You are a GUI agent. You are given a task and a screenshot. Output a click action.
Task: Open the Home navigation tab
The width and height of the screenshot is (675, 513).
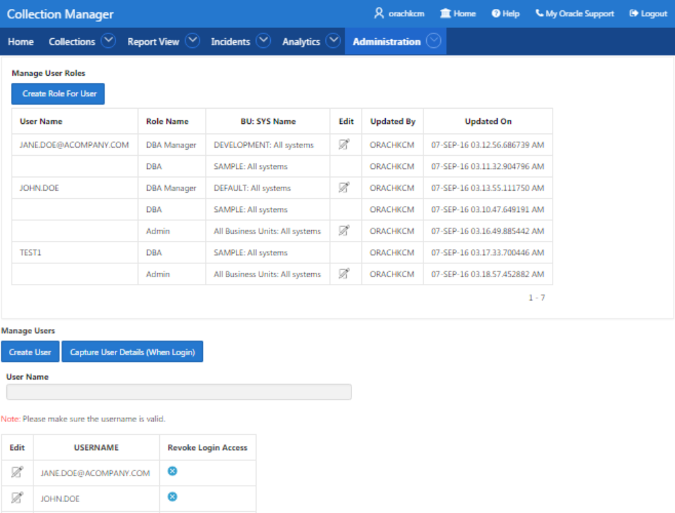point(21,42)
